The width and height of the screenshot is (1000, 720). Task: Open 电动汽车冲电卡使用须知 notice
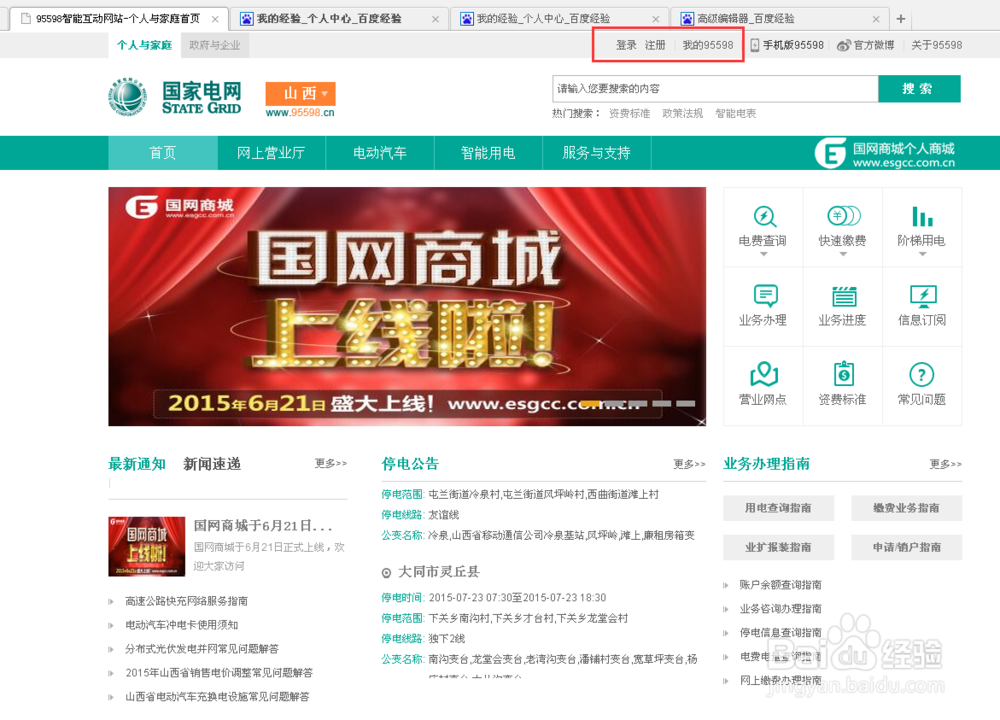pos(181,625)
